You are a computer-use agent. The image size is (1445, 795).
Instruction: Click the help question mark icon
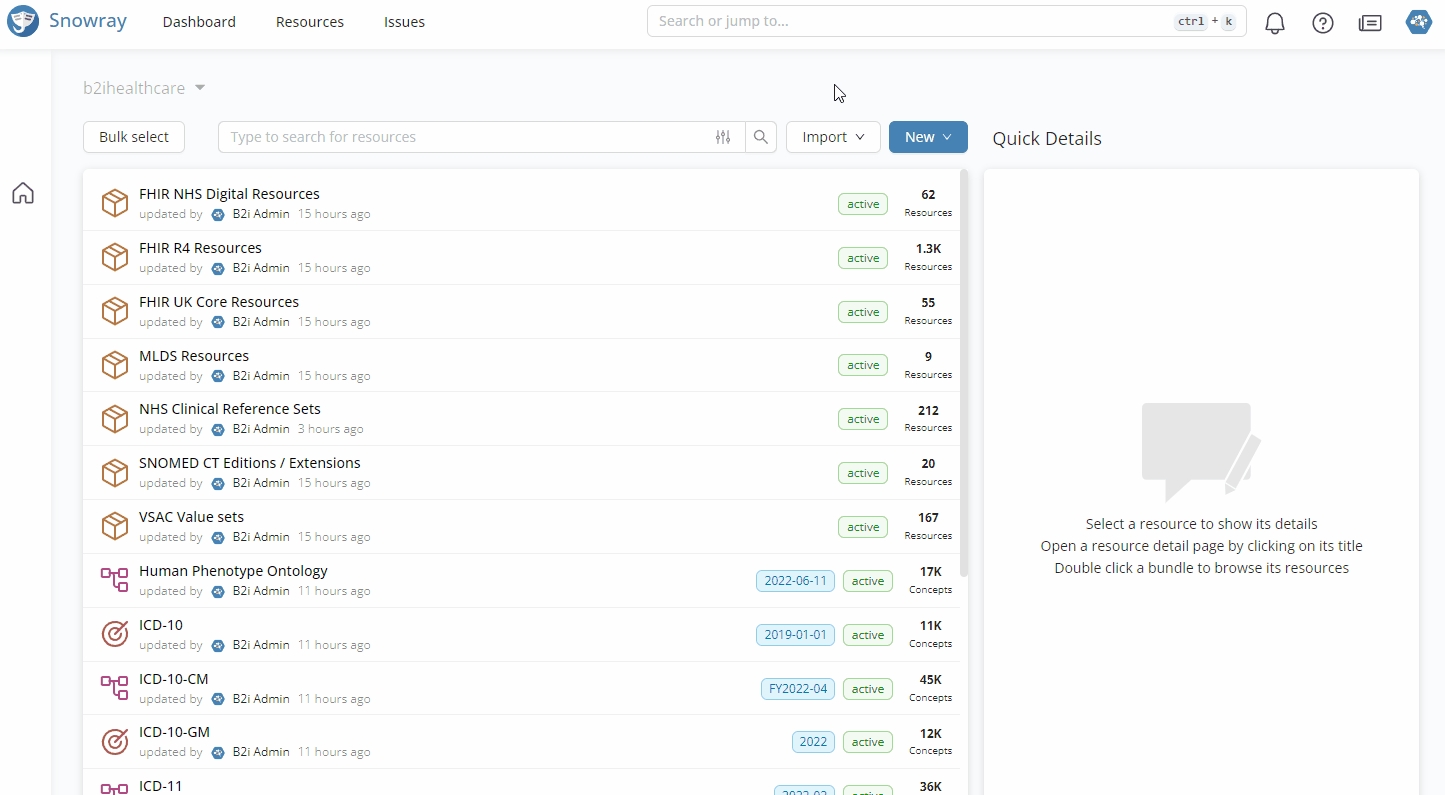1323,23
